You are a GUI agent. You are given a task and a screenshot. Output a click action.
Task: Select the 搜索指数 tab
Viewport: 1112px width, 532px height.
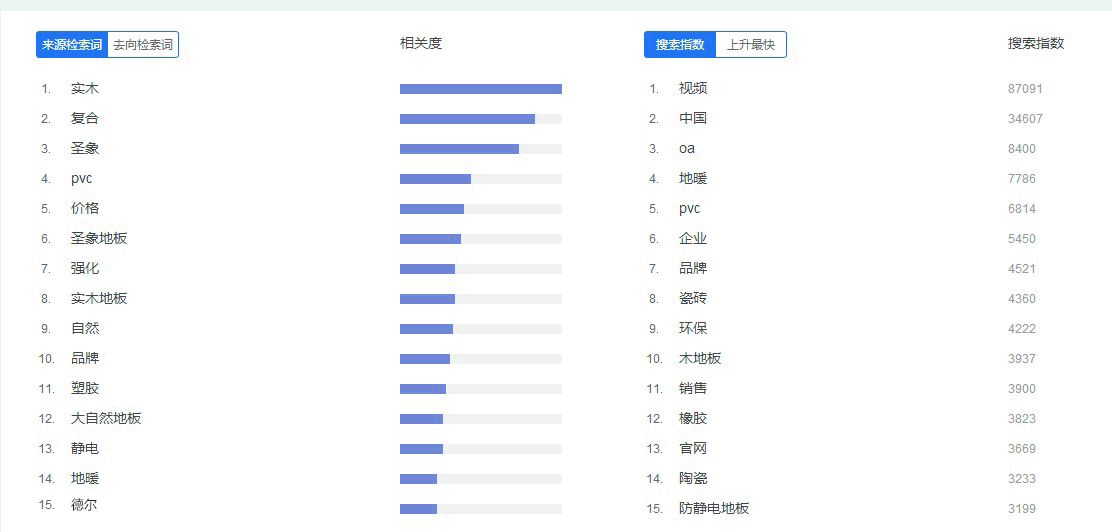point(680,45)
